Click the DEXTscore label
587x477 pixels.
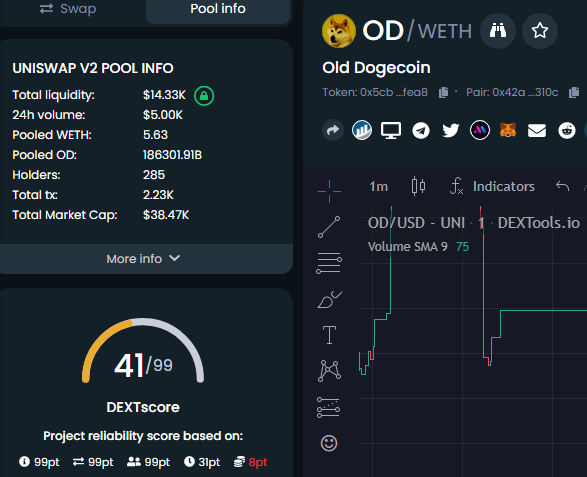point(143,407)
